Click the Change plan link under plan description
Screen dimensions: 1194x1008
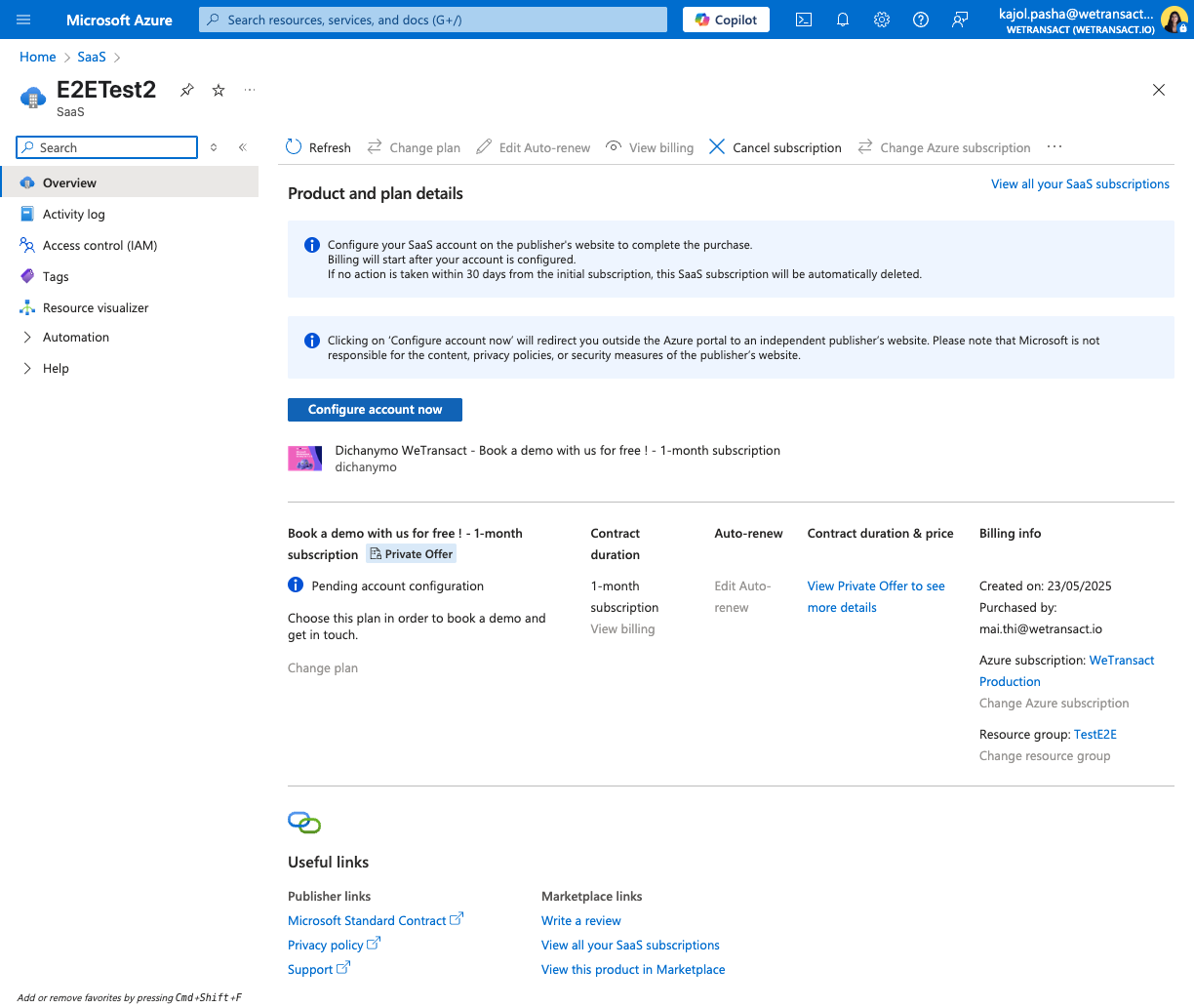click(x=323, y=668)
